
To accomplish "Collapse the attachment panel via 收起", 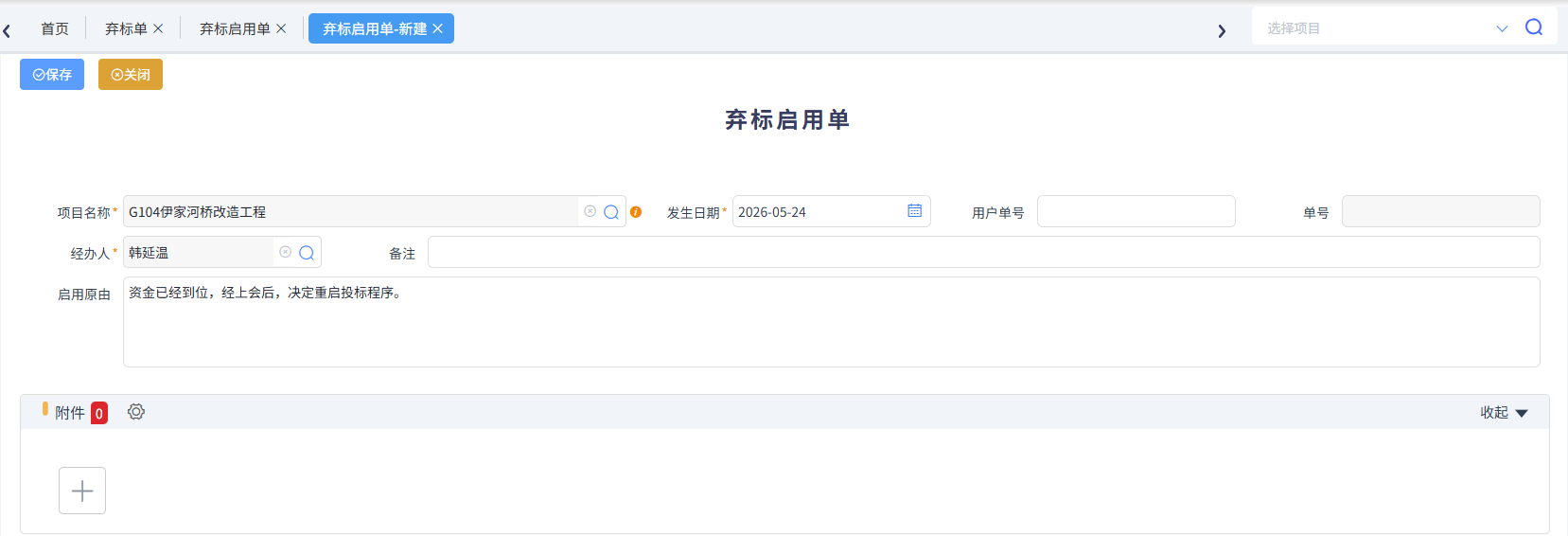I will pyautogui.click(x=1504, y=413).
